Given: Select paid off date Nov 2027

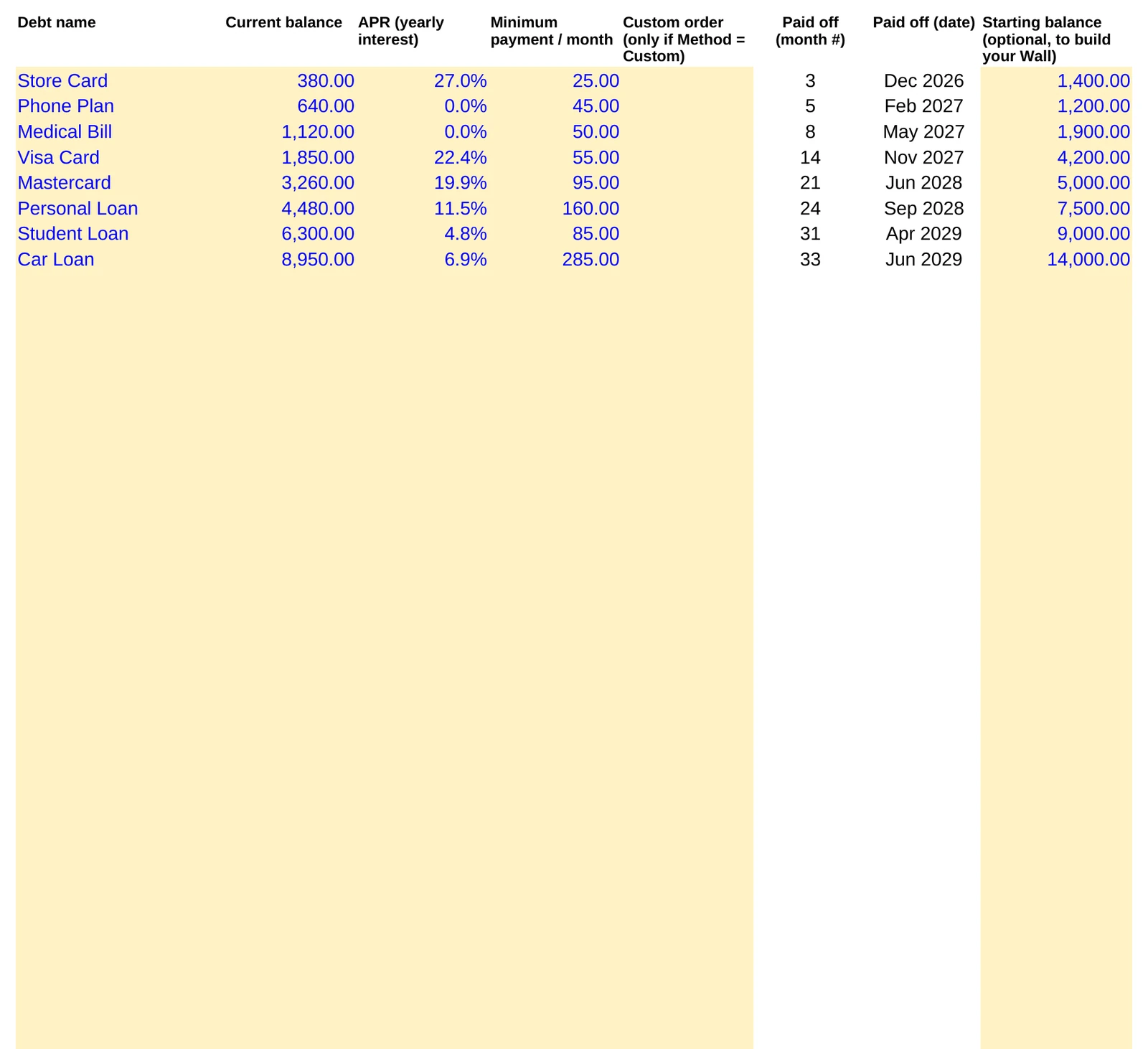Looking at the screenshot, I should coord(923,157).
